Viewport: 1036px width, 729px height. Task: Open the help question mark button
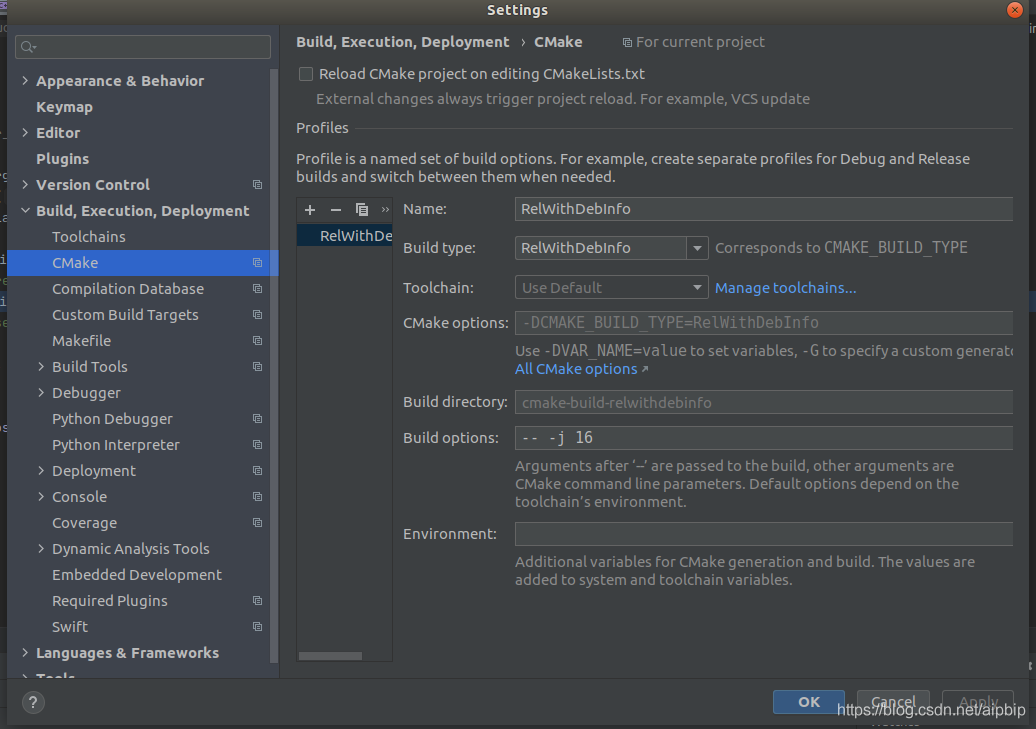(x=33, y=702)
